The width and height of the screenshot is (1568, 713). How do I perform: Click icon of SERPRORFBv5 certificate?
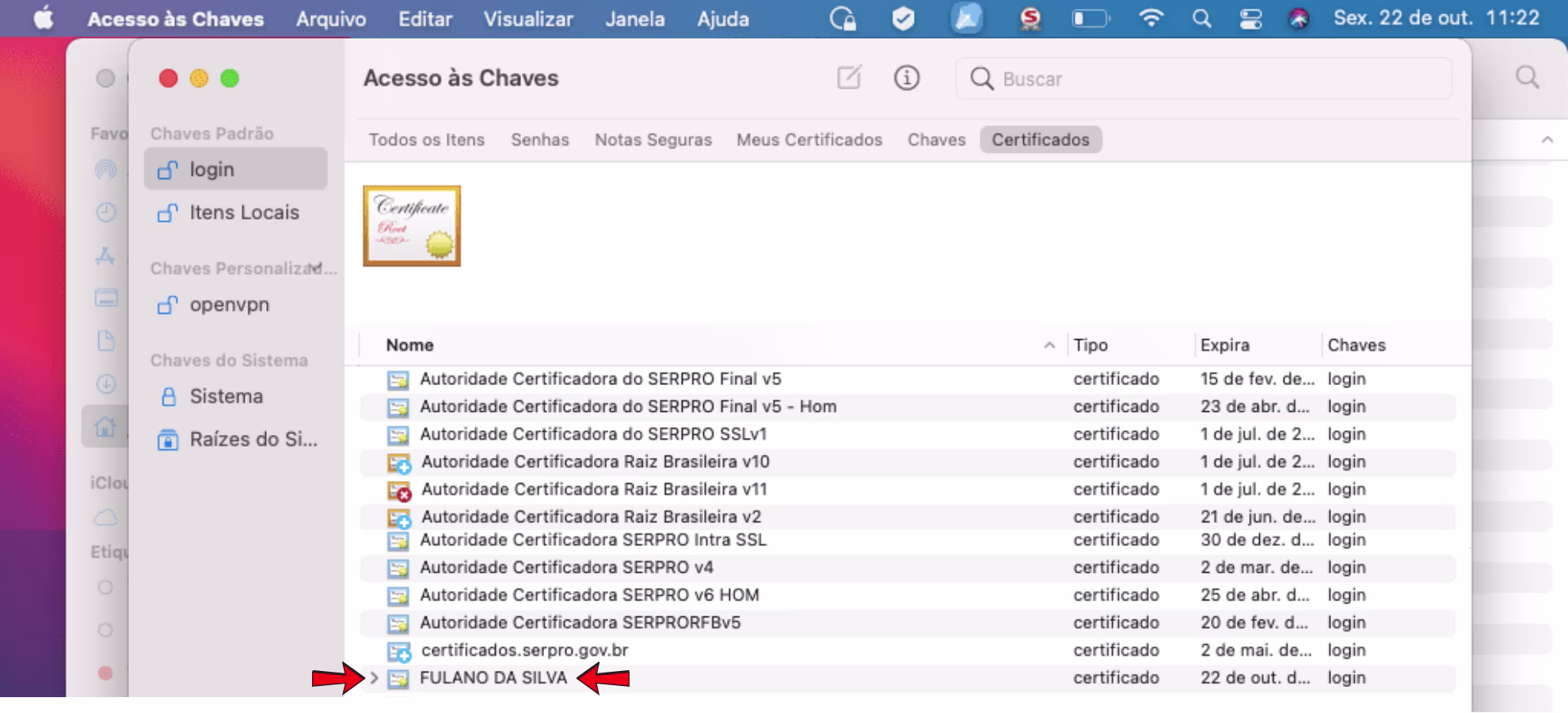pos(398,623)
